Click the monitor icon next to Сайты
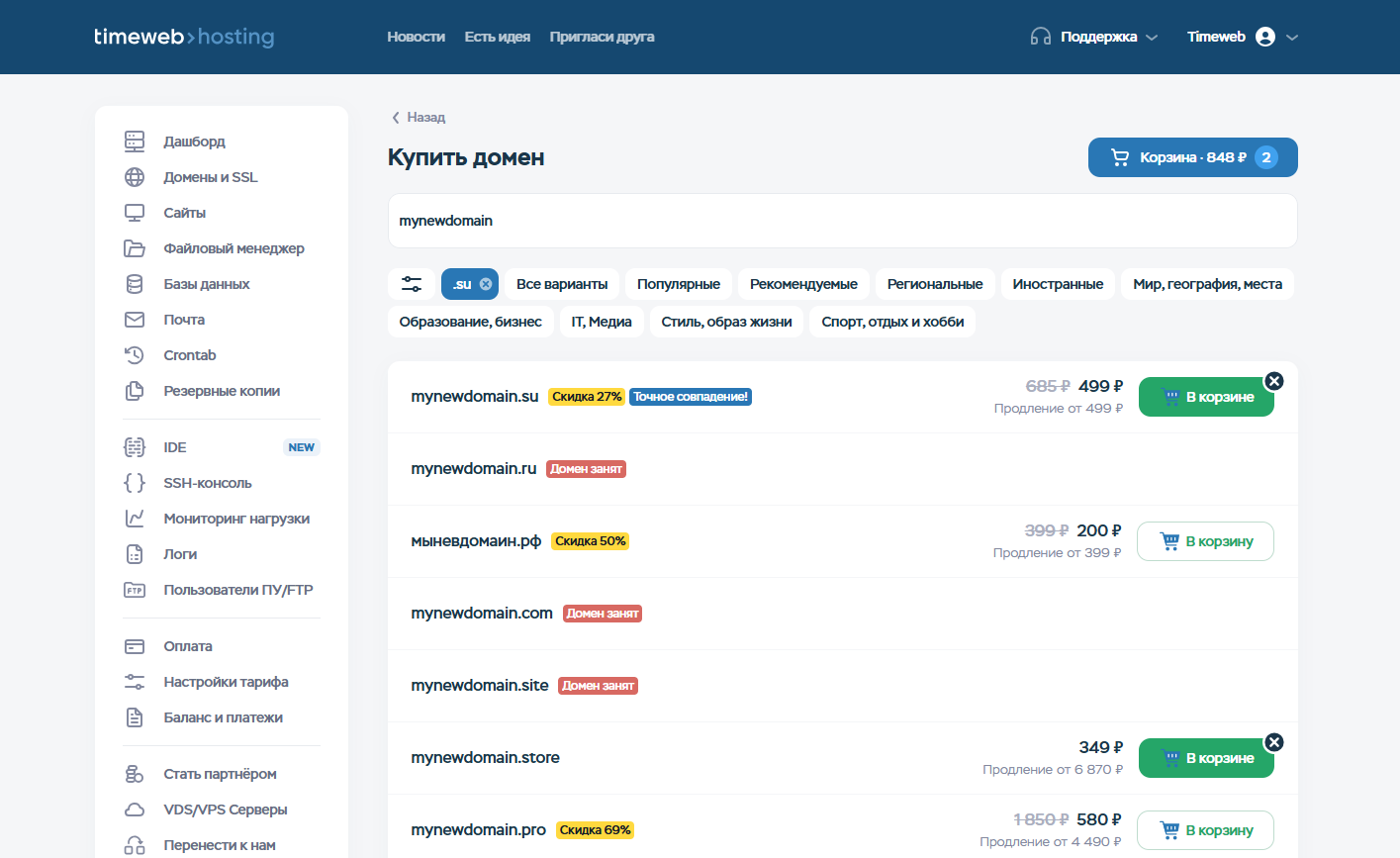This screenshot has width=1400, height=858. 135,213
